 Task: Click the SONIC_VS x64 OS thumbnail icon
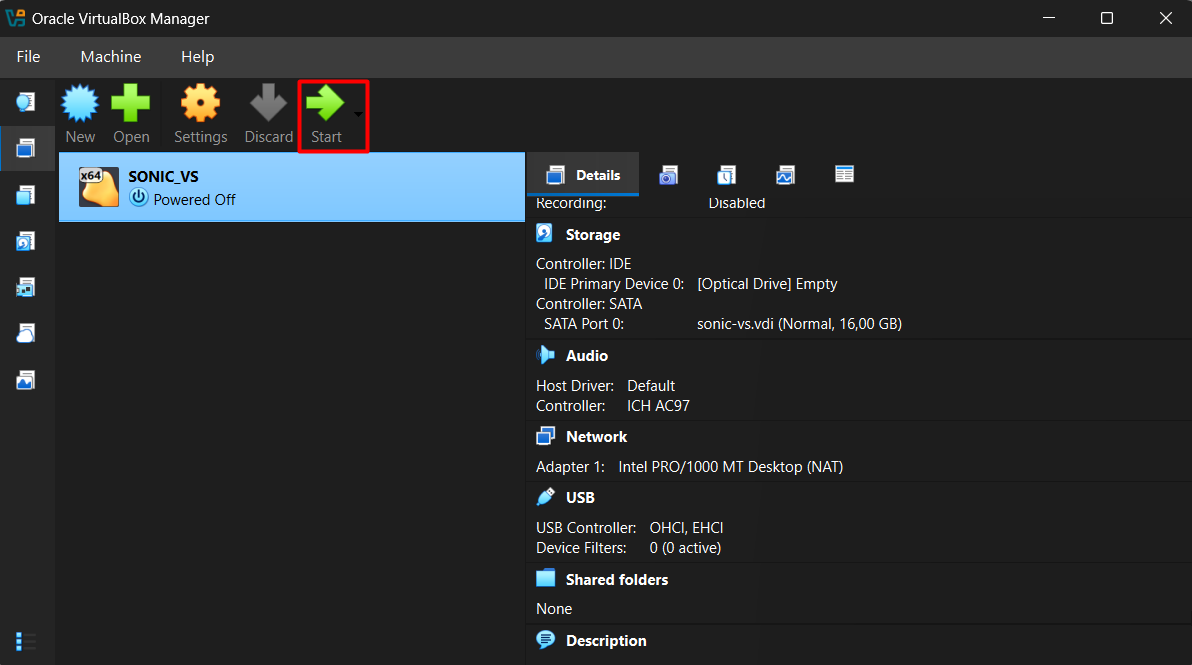99,187
